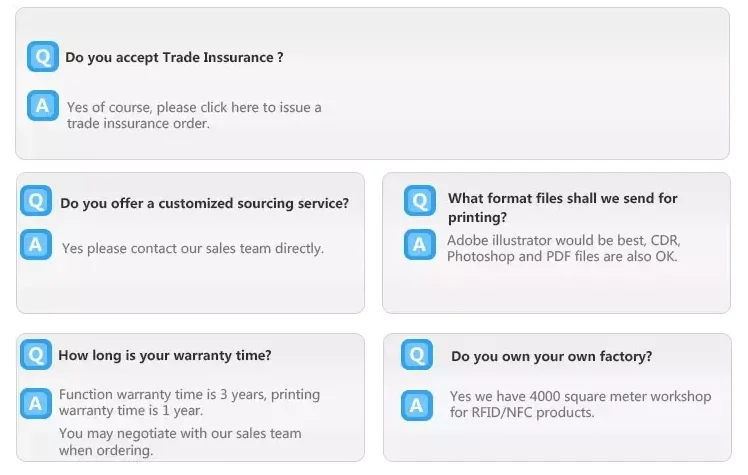Image resolution: width=748 pixels, height=475 pixels.
Task: Click the A icon beside sales team answer
Action: tap(36, 245)
